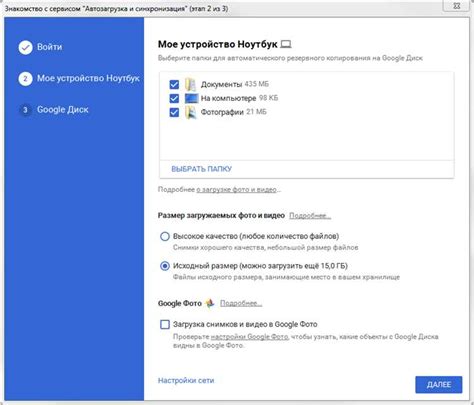Click the ДАЛЕЕ button

tap(439, 385)
